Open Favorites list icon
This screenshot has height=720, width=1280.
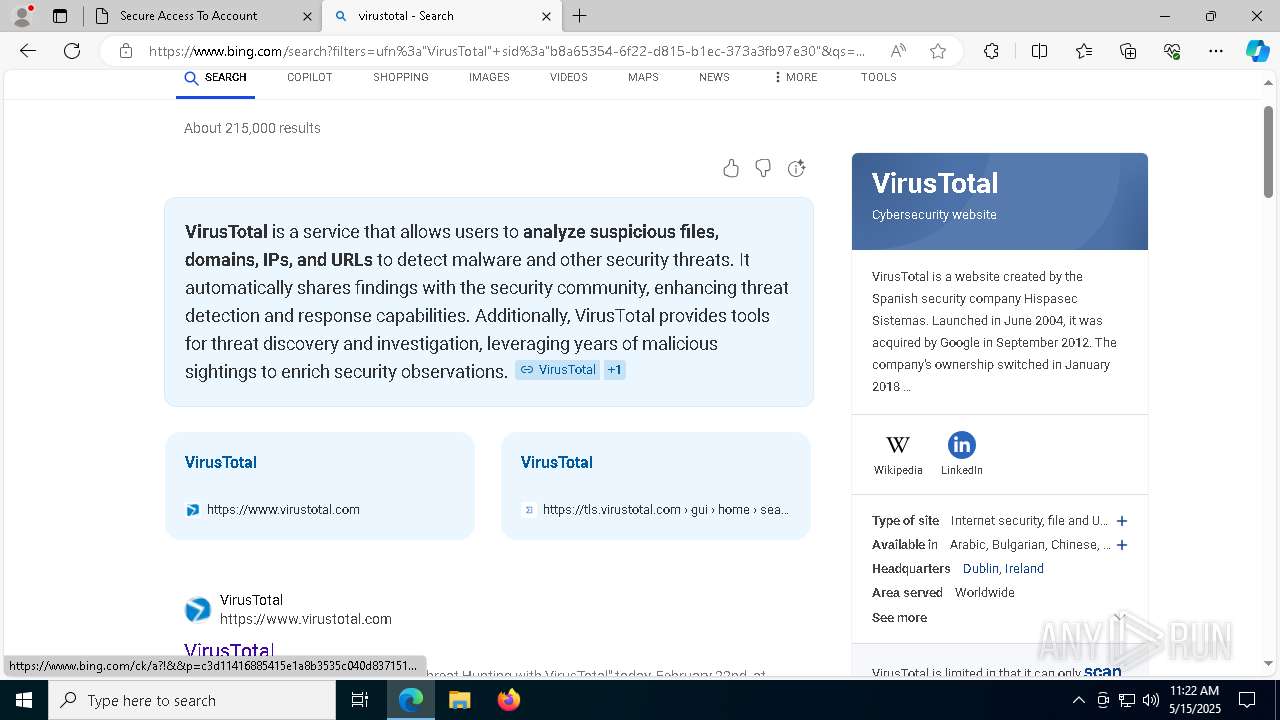point(1084,51)
